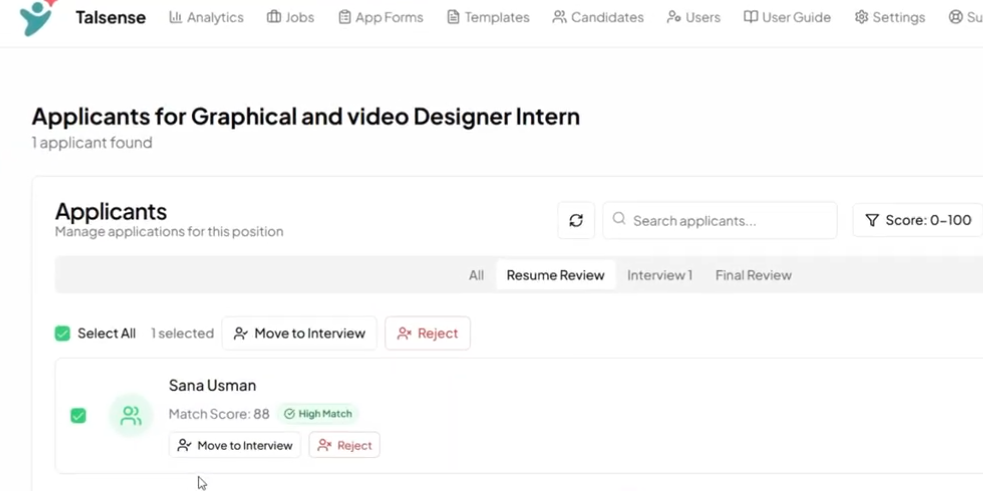The height and width of the screenshot is (491, 983).
Task: Click the Sana Usman applicant avatar icon
Action: (131, 416)
